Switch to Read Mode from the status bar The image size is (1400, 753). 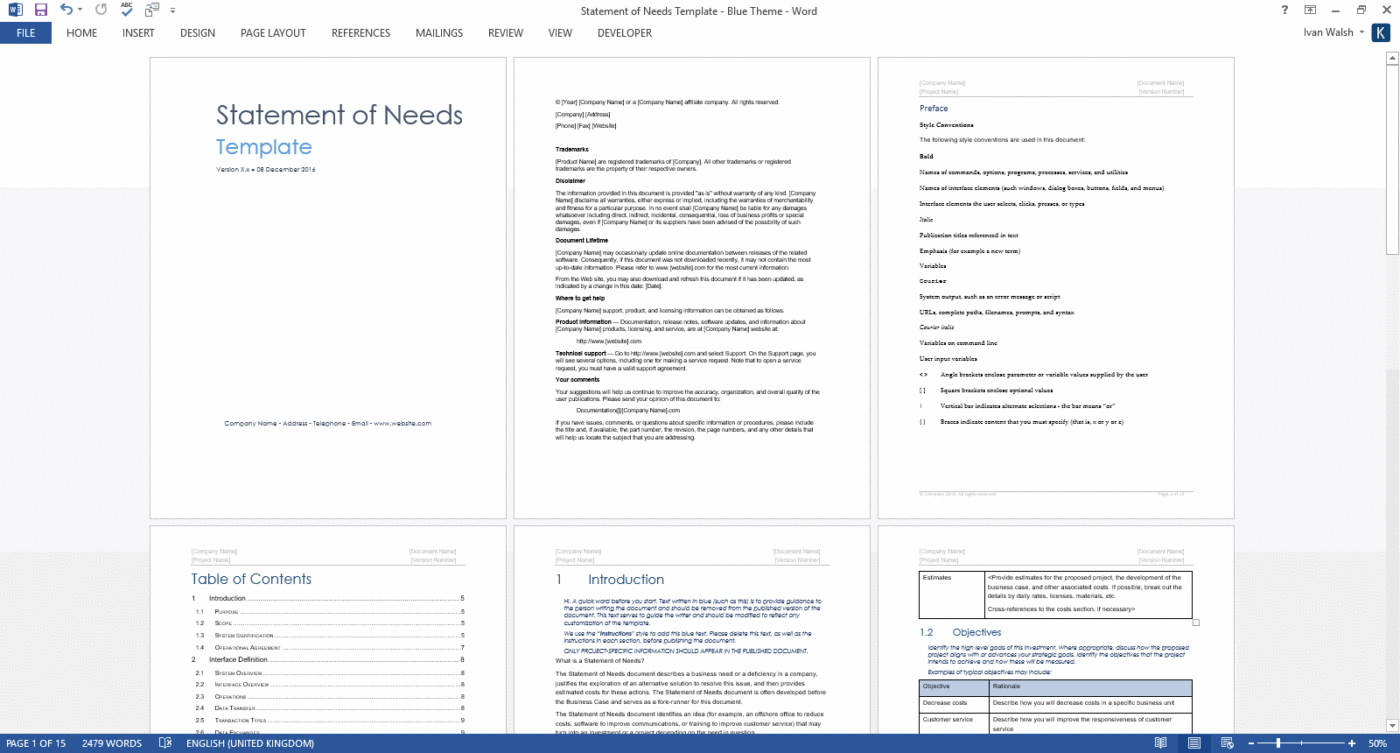point(1160,743)
